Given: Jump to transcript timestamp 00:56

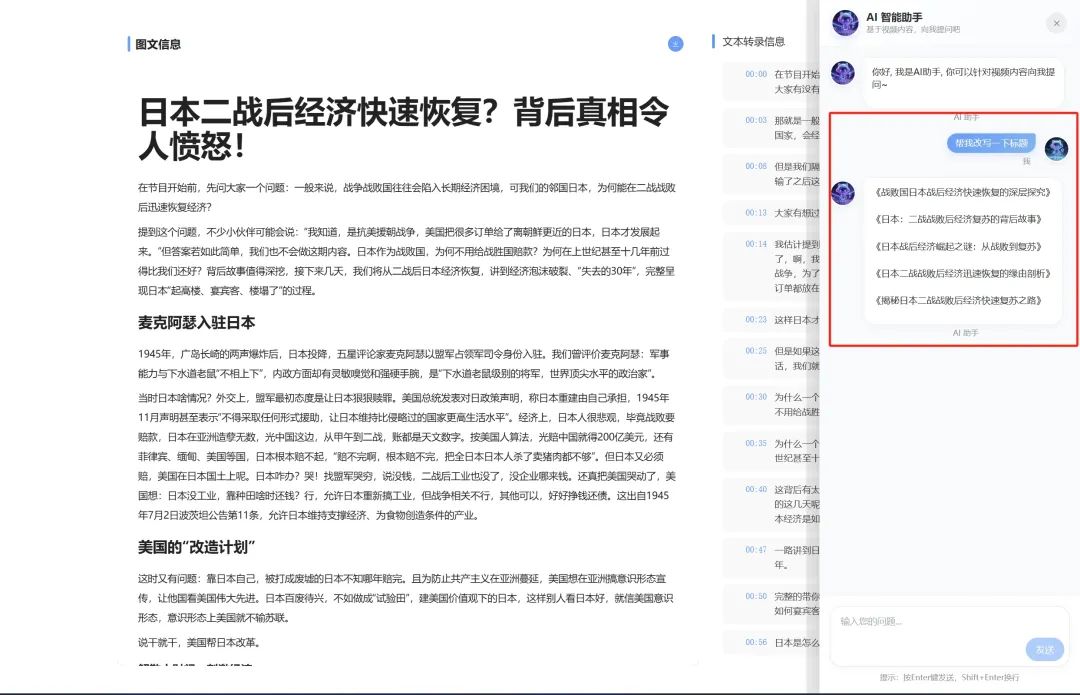Looking at the screenshot, I should tap(756, 643).
